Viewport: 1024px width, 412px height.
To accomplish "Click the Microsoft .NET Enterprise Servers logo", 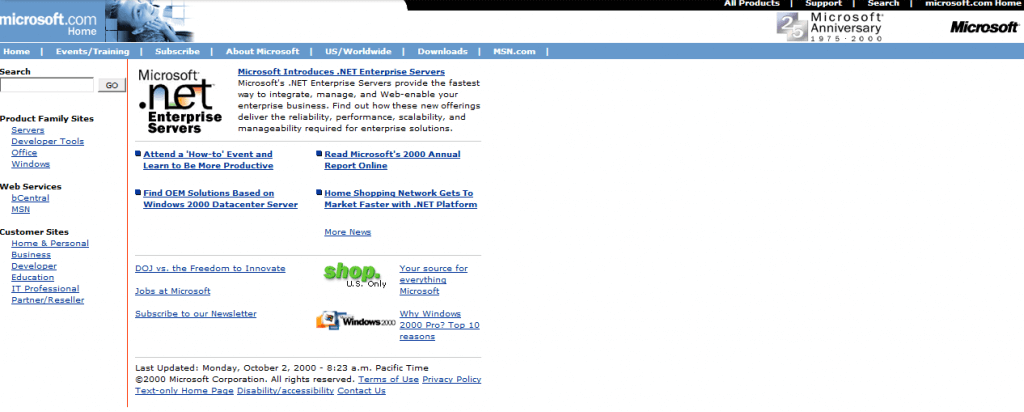I will pos(180,101).
